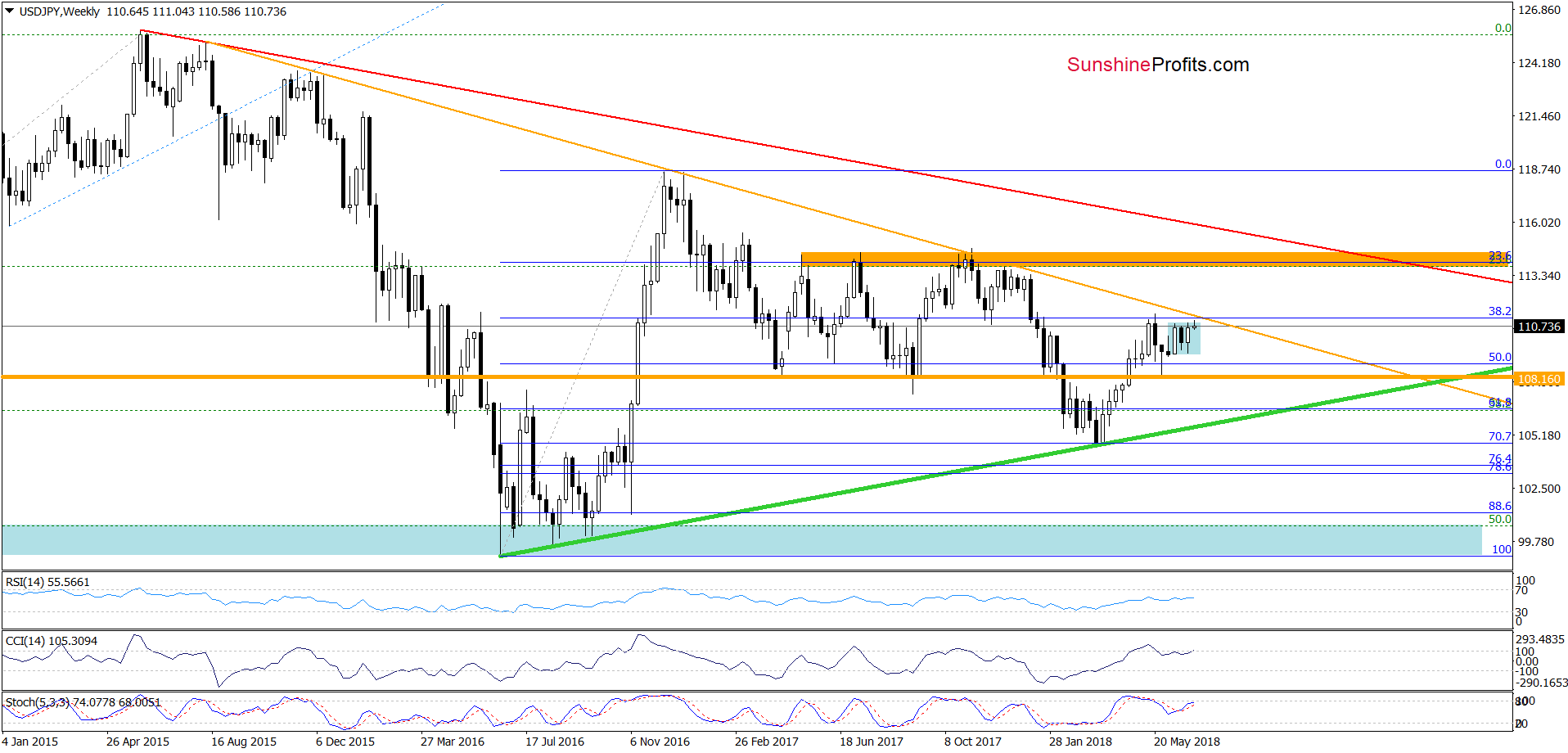Select the price scale value 105.180
Image resolution: width=1568 pixels, height=753 pixels.
pyautogui.click(x=1539, y=435)
